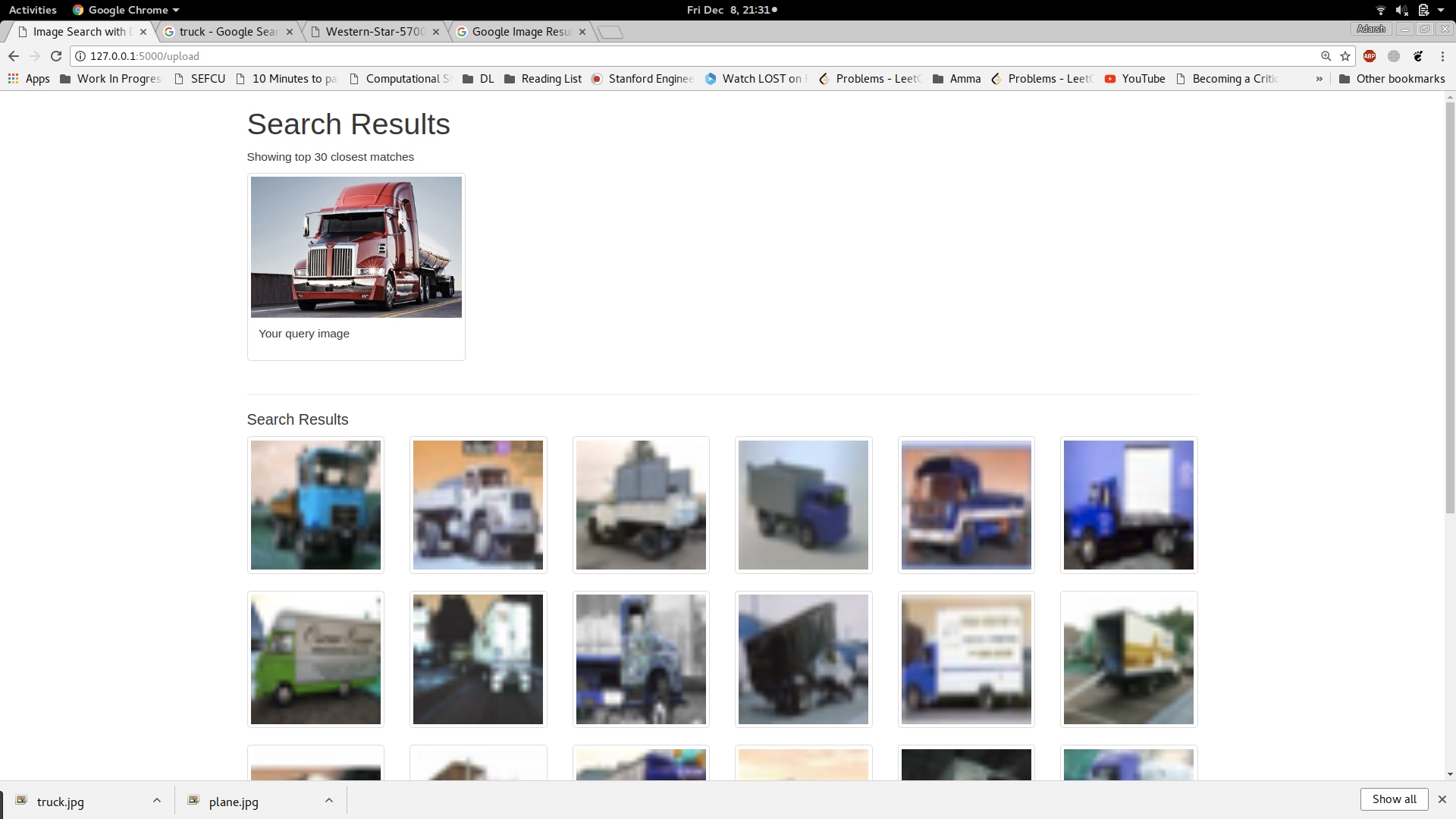This screenshot has width=1456, height=819.
Task: Click the zoom magnifier icon in address bar
Action: coord(1326,56)
